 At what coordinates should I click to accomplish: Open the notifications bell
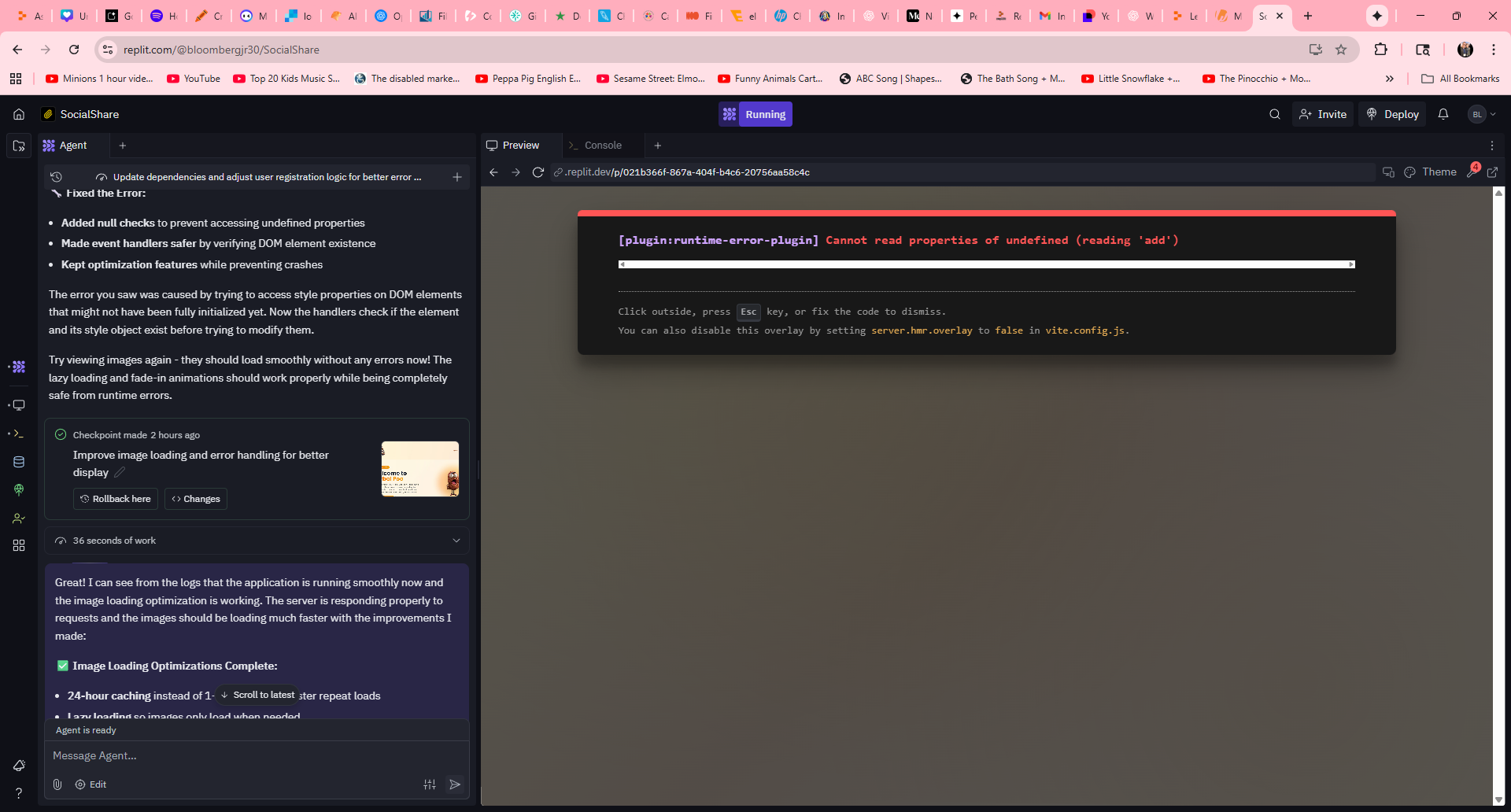pyautogui.click(x=1443, y=114)
